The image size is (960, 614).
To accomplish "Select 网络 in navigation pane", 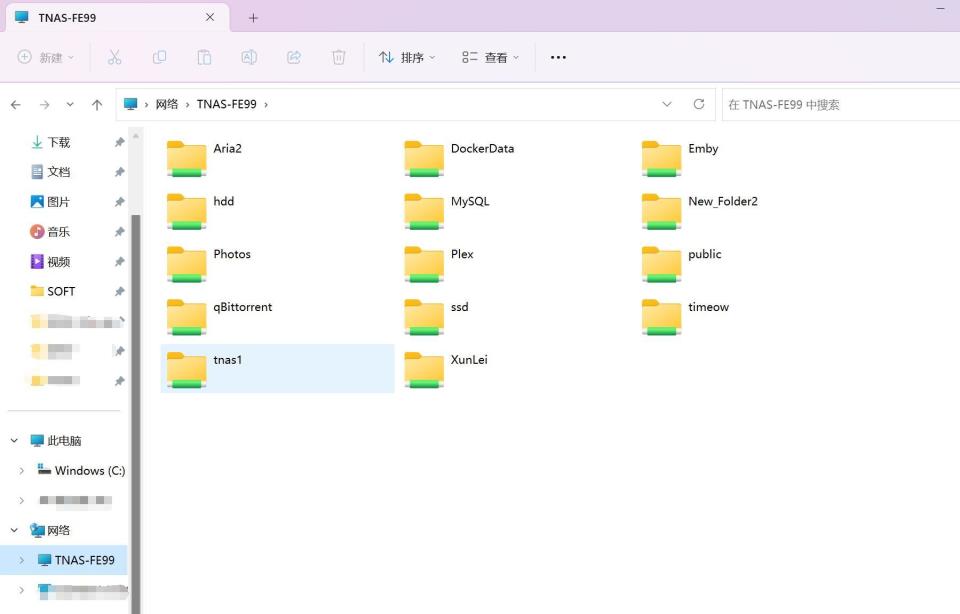I will coord(50,530).
